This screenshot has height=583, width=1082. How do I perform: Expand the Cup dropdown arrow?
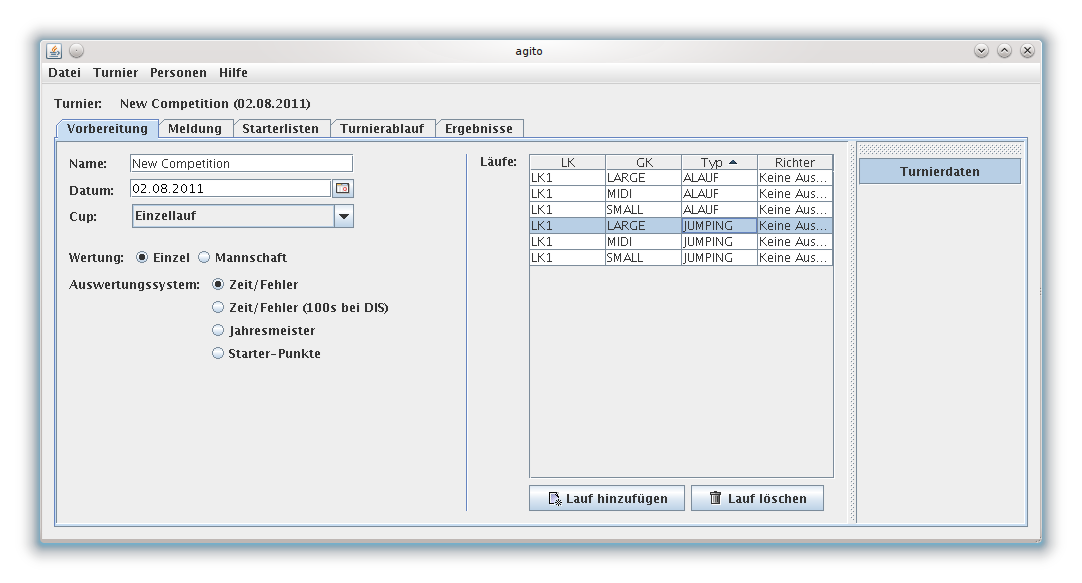(343, 215)
